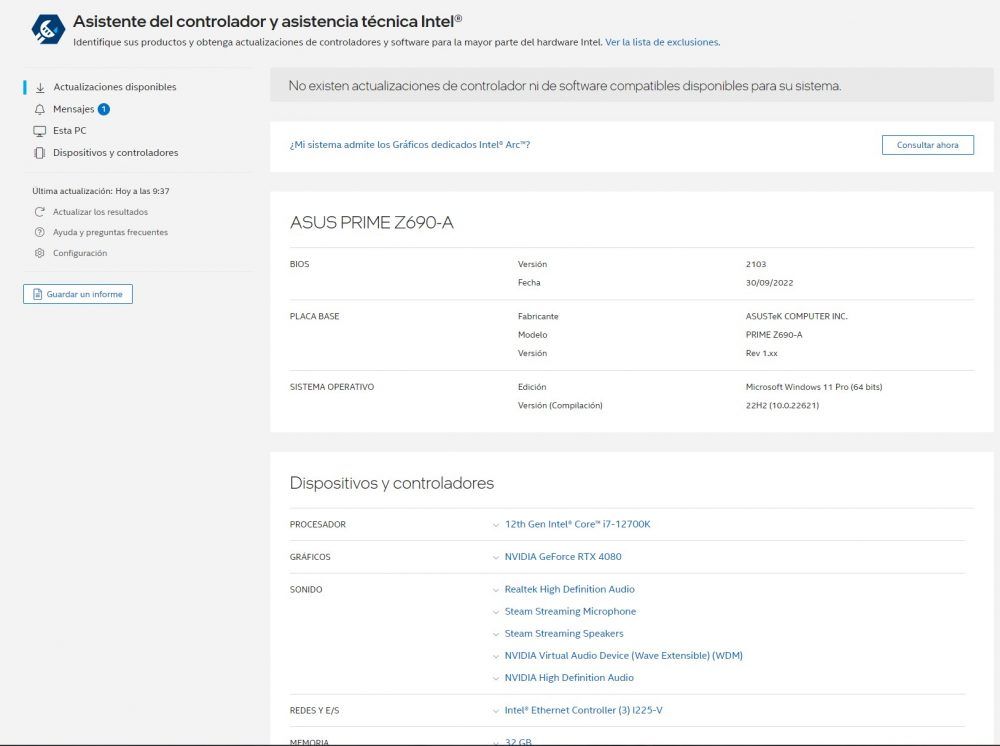The image size is (1000, 746).
Task: Expand NVIDIA Virtual Audio Device (WDM) details
Action: tap(623, 655)
